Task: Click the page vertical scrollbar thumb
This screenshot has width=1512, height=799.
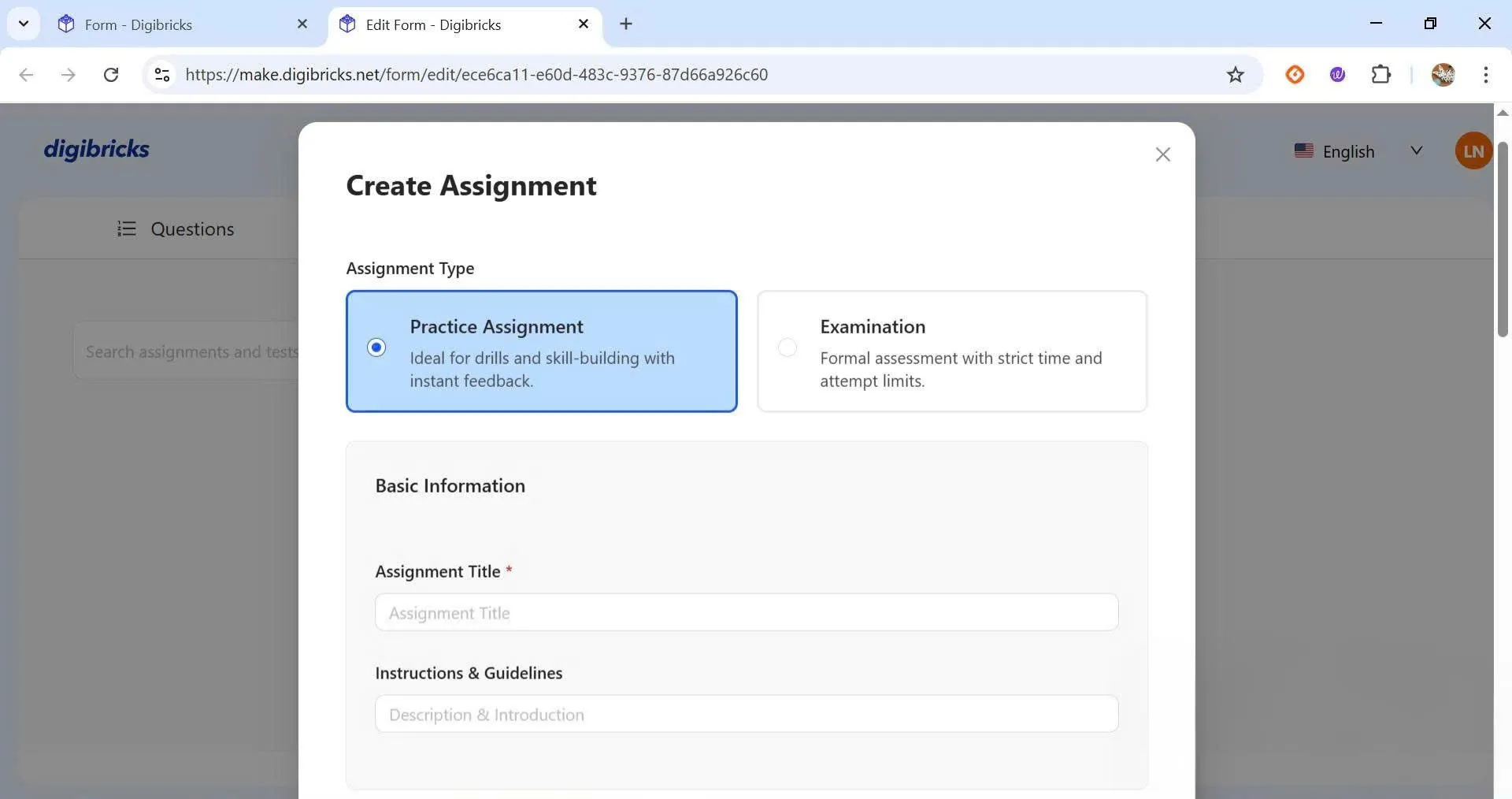Action: [1502, 236]
